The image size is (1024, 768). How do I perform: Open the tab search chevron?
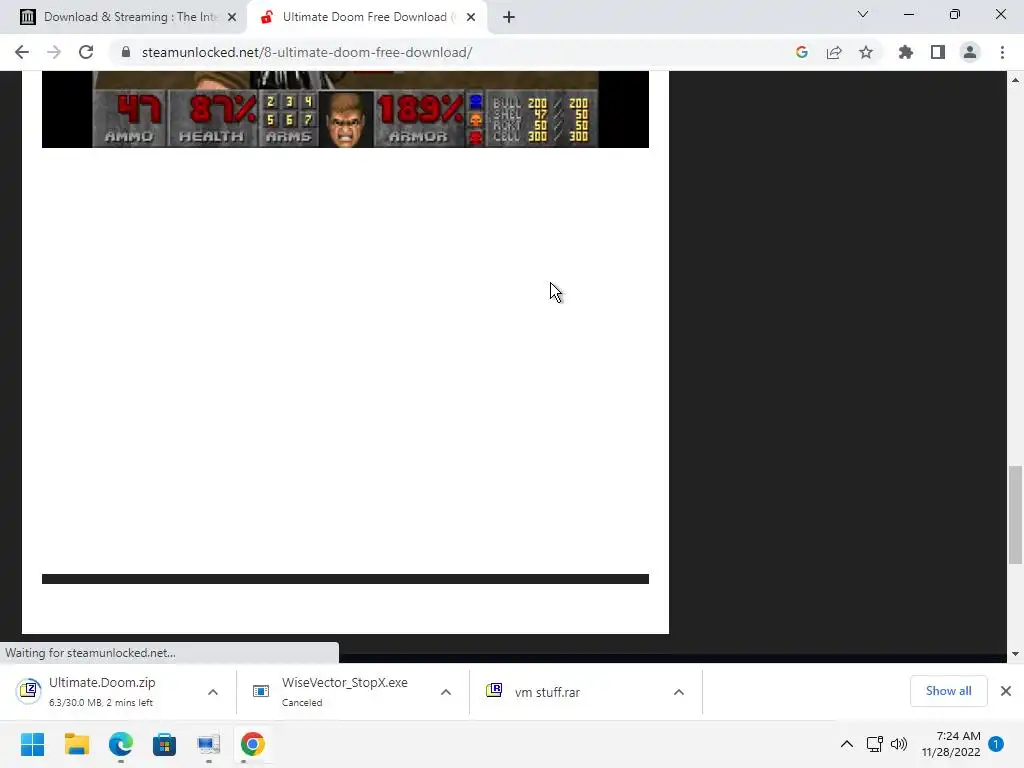(863, 14)
